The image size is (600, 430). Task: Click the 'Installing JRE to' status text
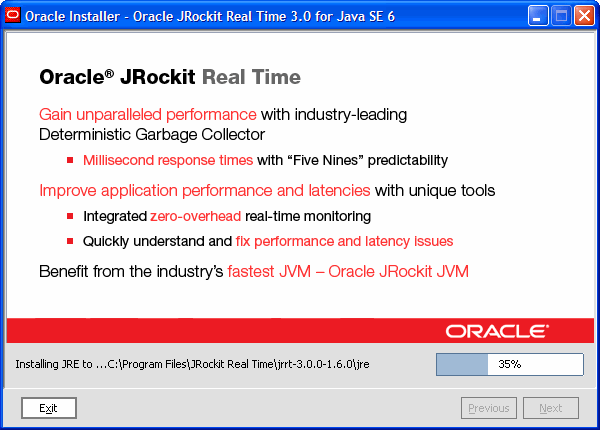pos(192,364)
